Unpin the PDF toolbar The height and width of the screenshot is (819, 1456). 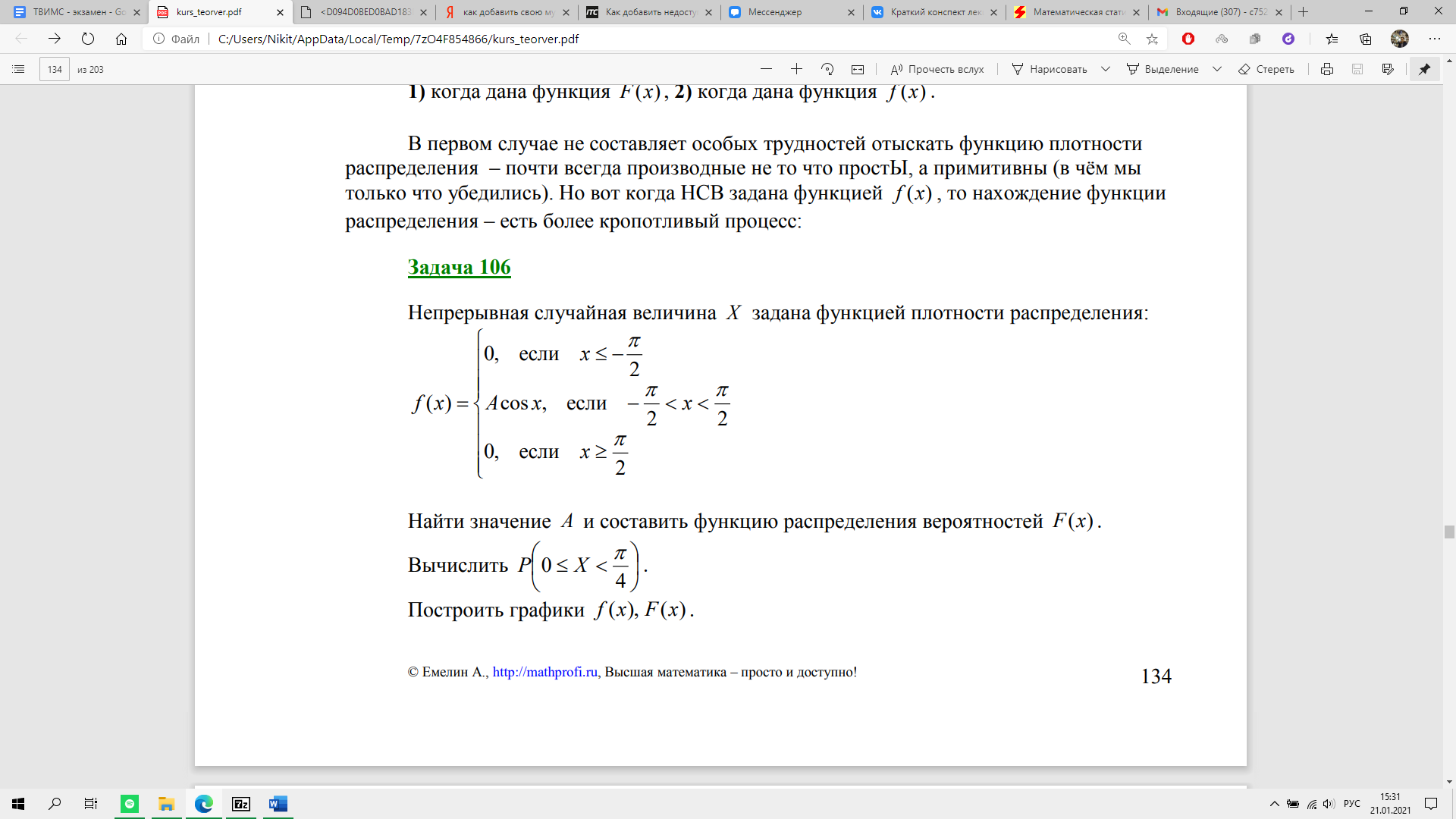1425,69
